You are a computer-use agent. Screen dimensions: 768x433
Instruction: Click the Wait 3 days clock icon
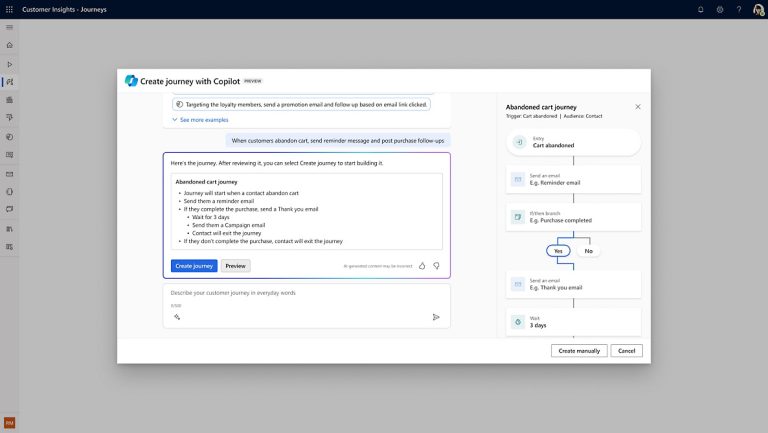(518, 322)
